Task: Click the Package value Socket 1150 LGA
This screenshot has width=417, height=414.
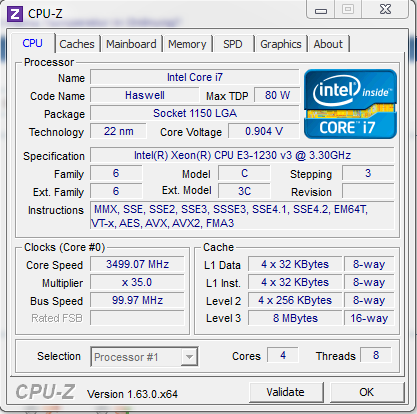Action: [195, 113]
